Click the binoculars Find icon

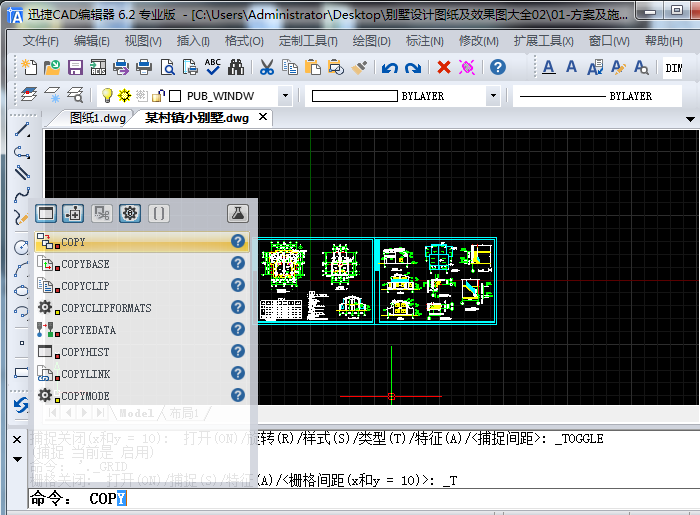[x=236, y=67]
